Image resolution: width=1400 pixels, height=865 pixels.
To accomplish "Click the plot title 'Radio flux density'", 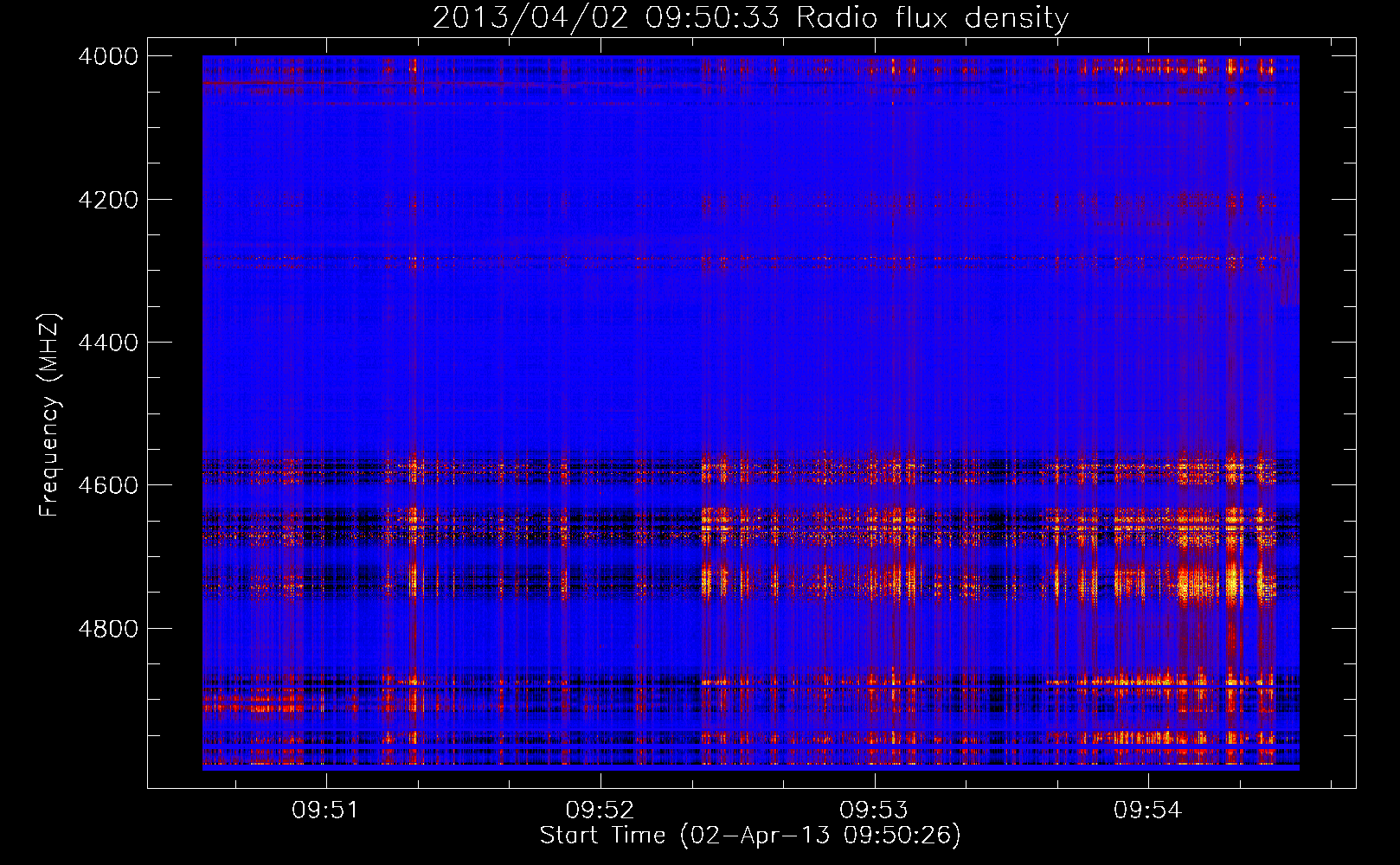I will 750,17.
